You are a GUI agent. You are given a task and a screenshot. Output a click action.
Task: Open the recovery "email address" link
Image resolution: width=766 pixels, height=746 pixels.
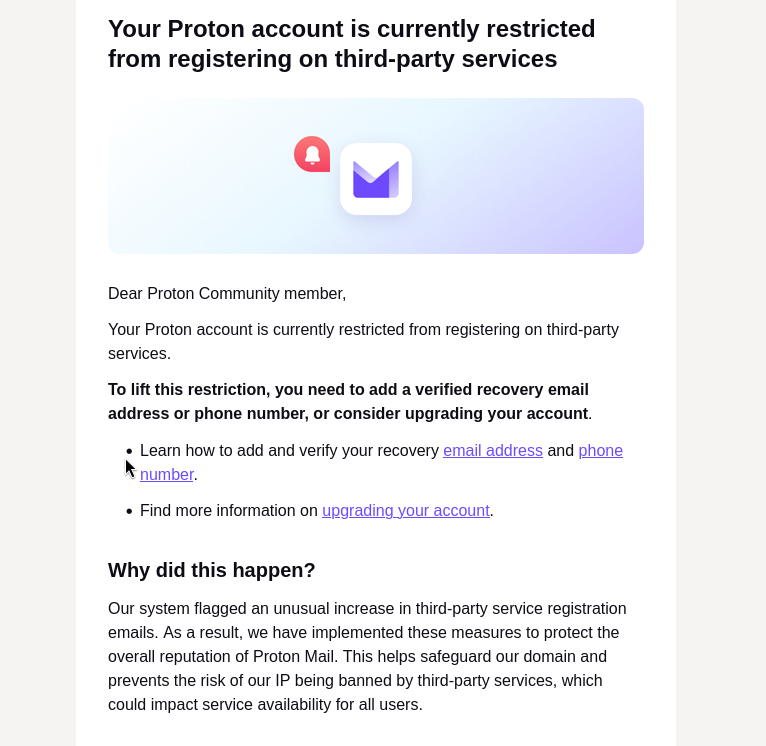[x=493, y=450]
